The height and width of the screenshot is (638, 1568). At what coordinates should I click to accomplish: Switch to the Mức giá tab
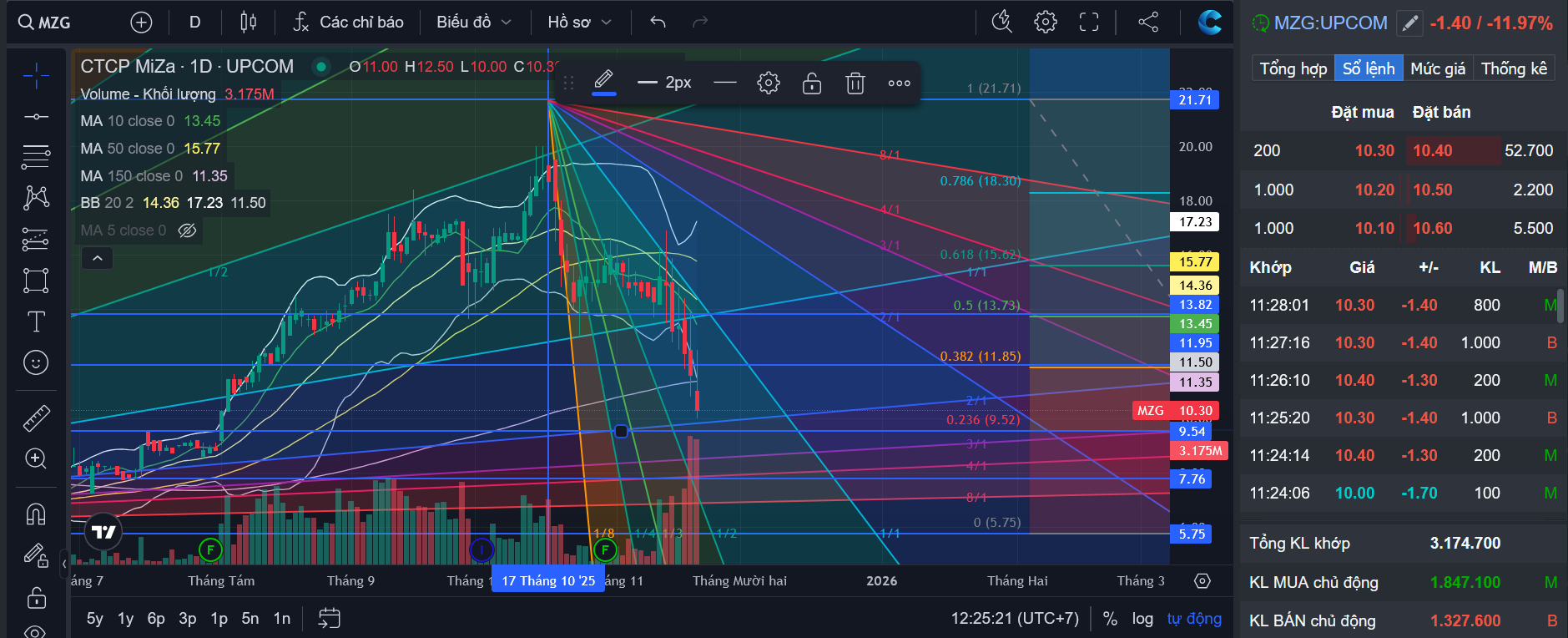point(1438,68)
